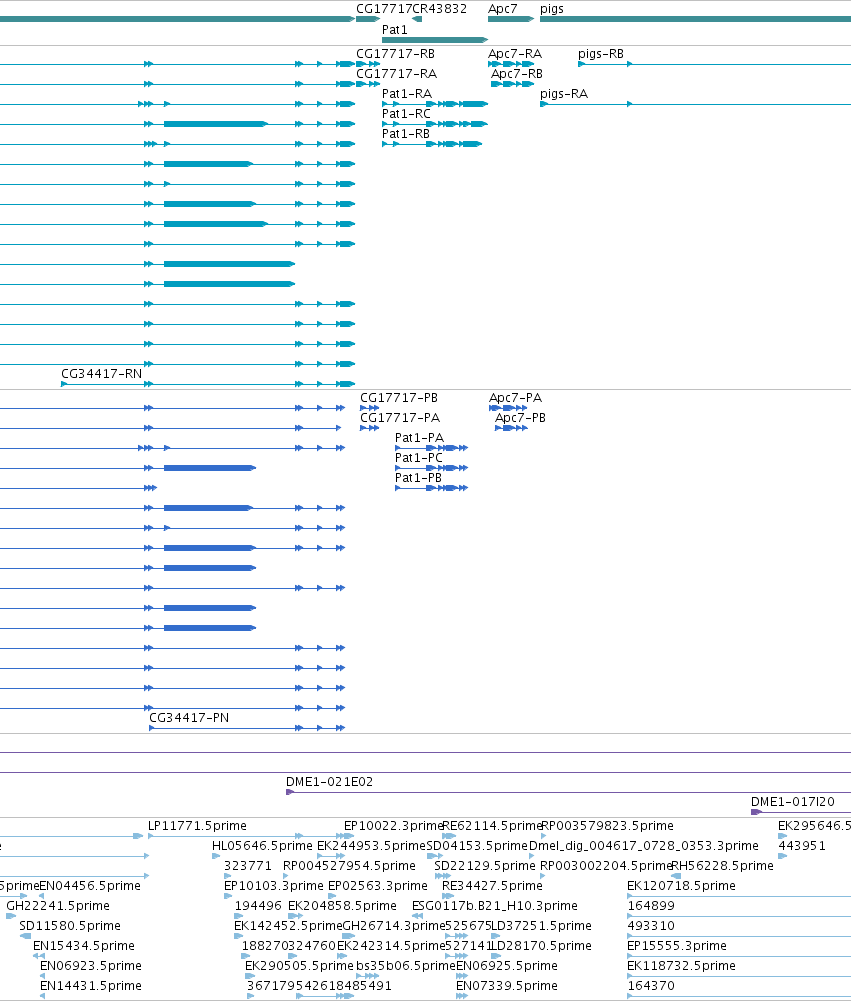This screenshot has height=1001, width=851.
Task: Click the LP11771.5prime EST label
Action: click(x=197, y=826)
